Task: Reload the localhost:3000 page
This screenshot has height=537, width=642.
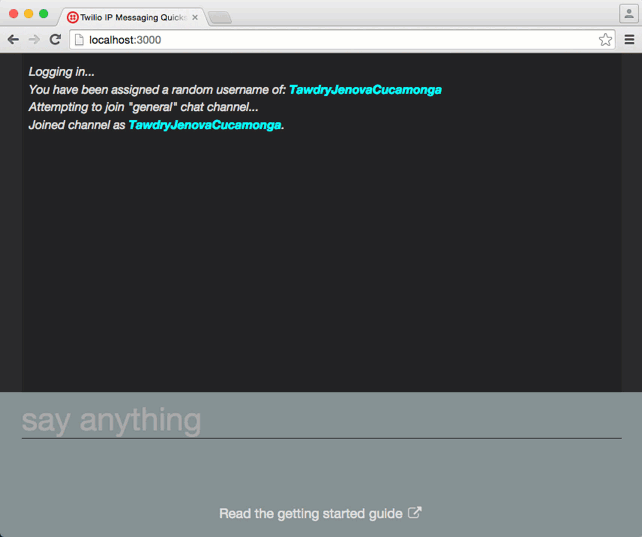Action: [x=55, y=40]
